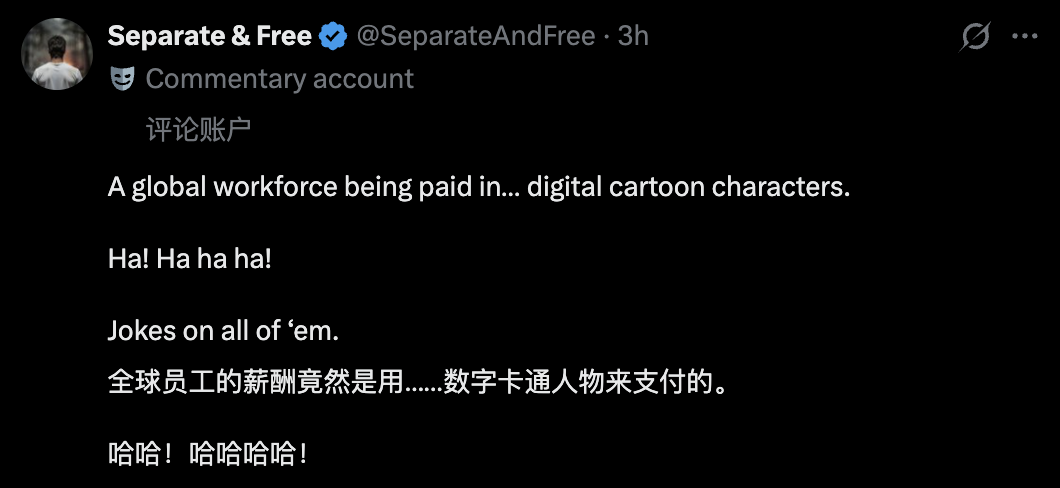Viewport: 1060px width, 488px height.
Task: Open the three-dot more options menu
Action: (1025, 37)
